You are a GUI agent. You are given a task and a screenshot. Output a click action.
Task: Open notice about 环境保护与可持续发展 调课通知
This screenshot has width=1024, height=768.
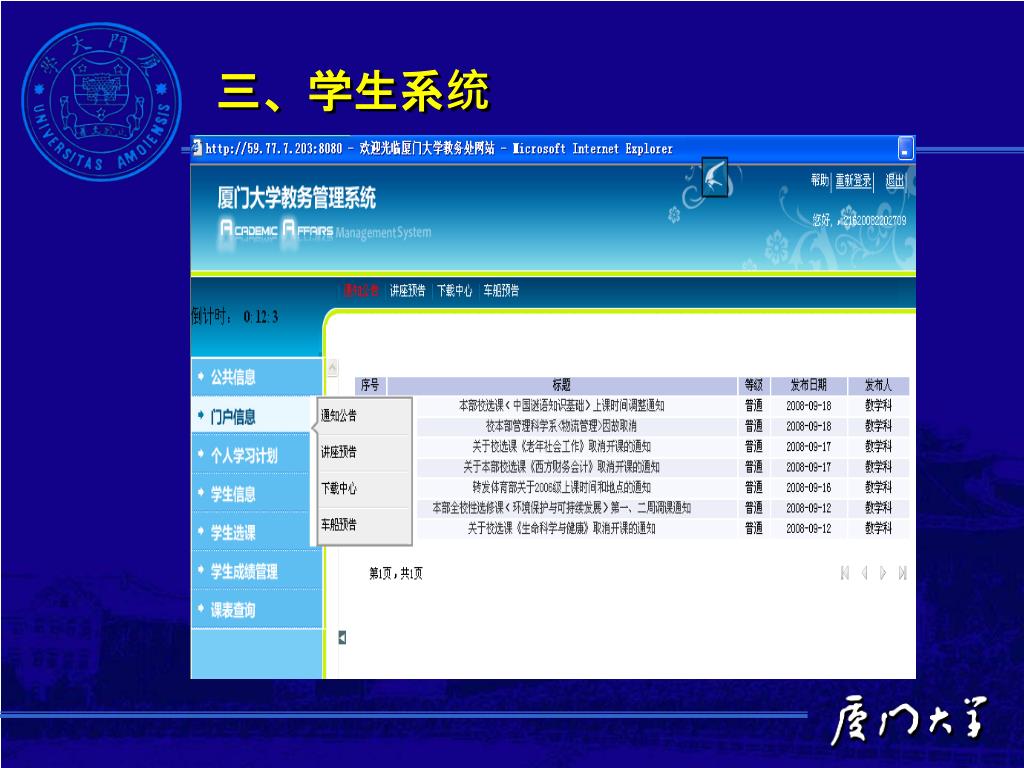tap(562, 507)
